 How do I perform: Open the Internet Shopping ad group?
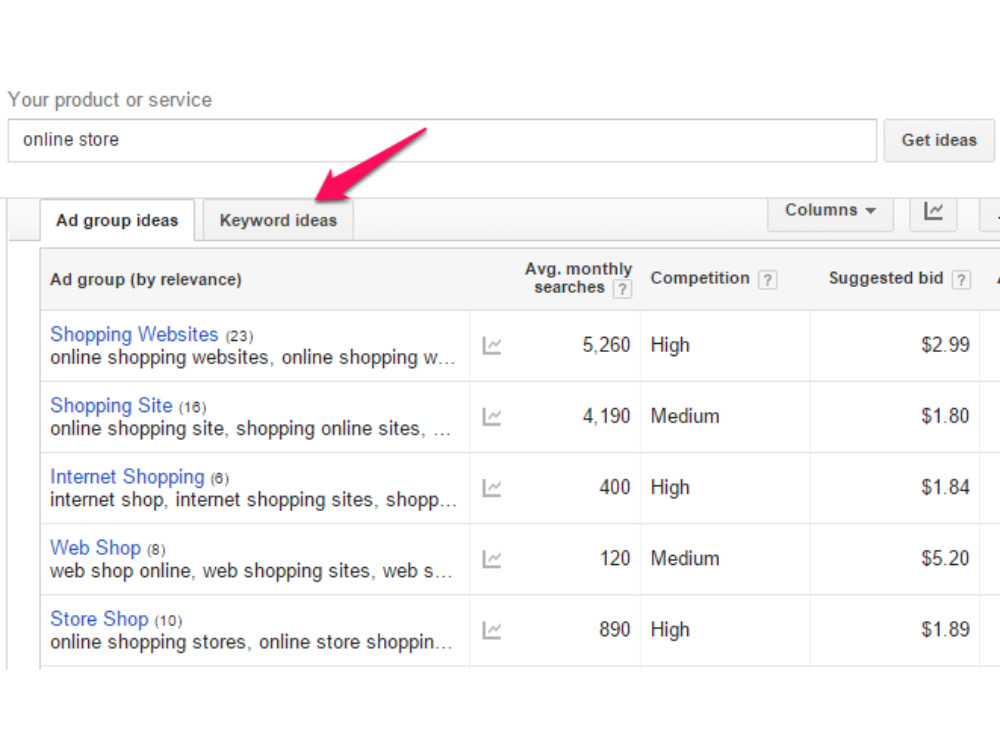coord(128,476)
